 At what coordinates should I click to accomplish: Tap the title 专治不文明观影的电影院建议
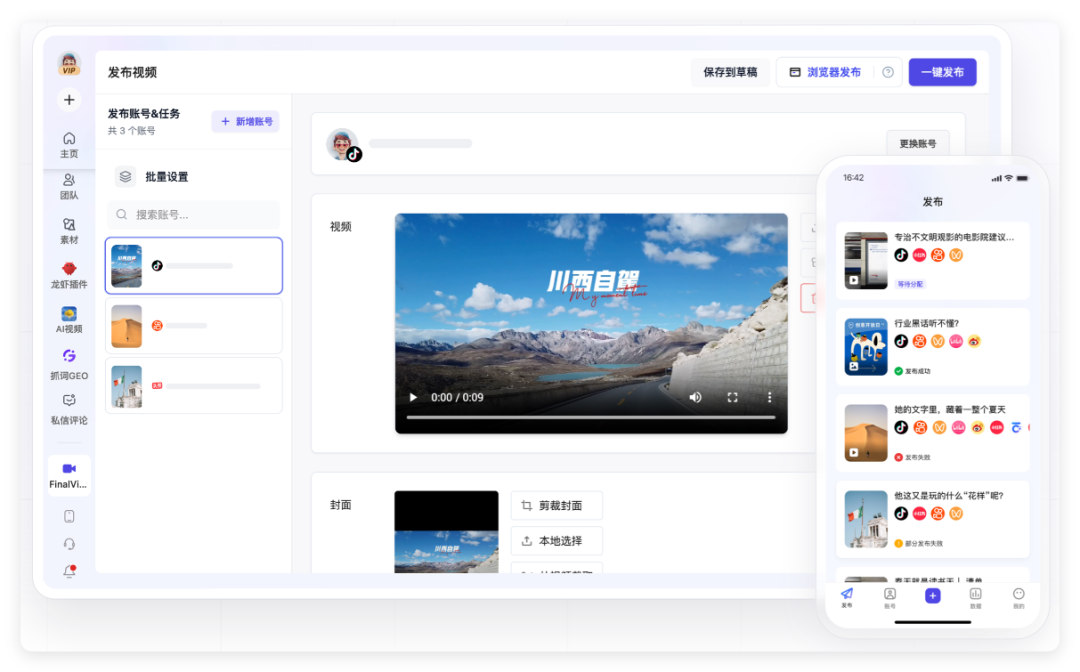point(954,237)
